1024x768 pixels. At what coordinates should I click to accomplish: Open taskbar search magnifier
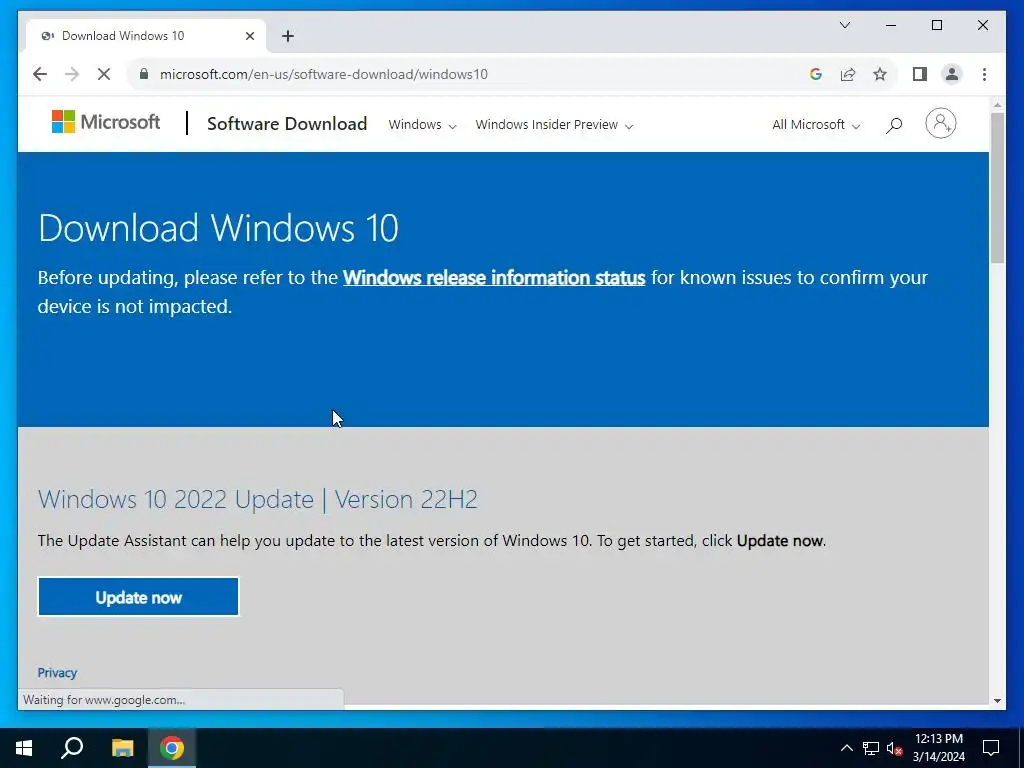[x=72, y=748]
